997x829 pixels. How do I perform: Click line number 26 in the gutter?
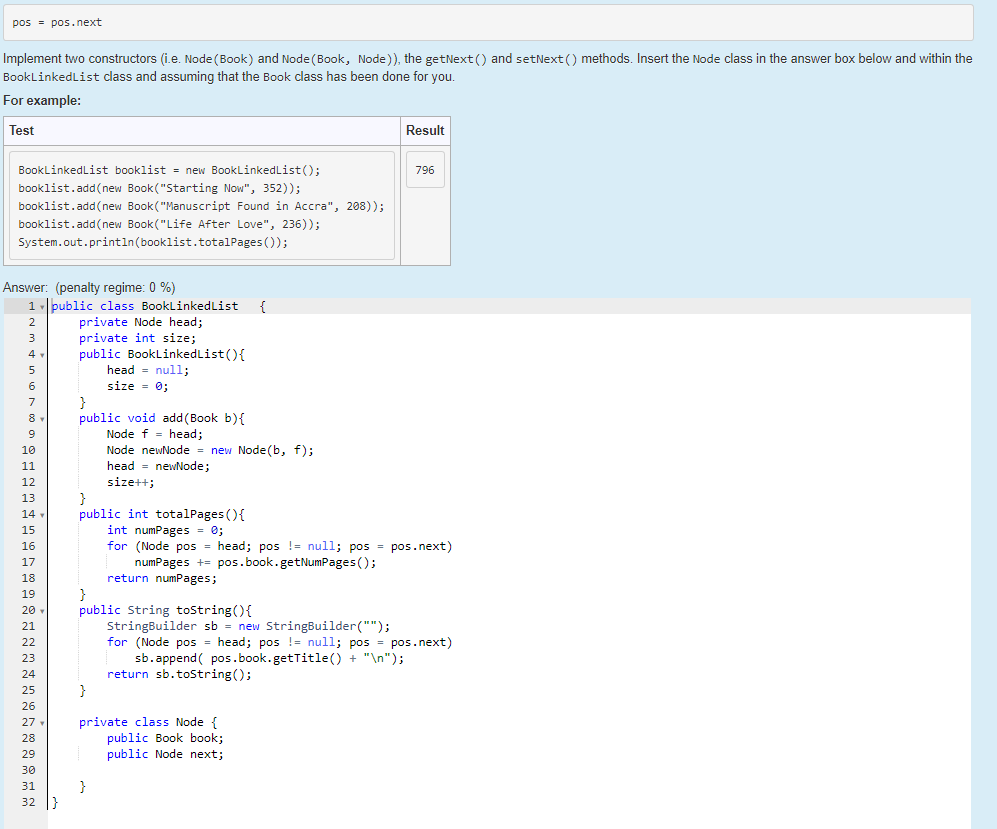(29, 706)
